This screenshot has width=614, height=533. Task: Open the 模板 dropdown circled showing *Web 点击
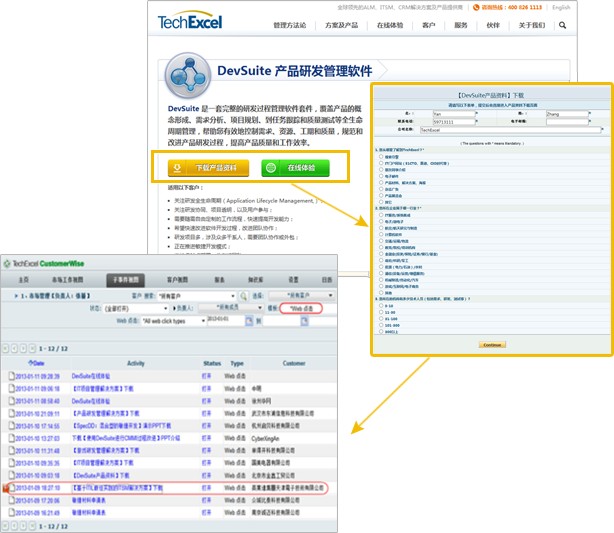click(301, 309)
